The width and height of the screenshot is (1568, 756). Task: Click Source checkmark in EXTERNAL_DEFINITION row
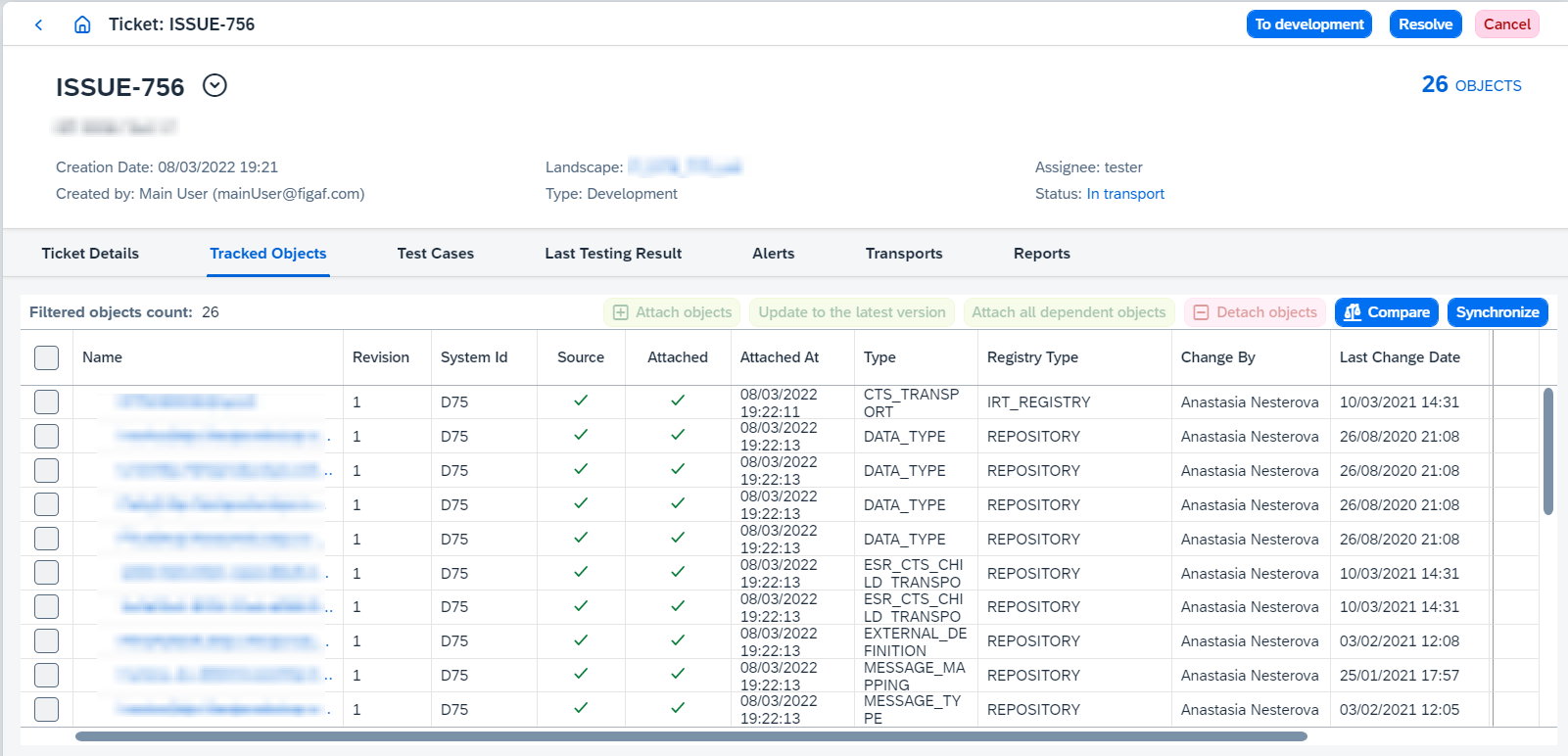(581, 640)
